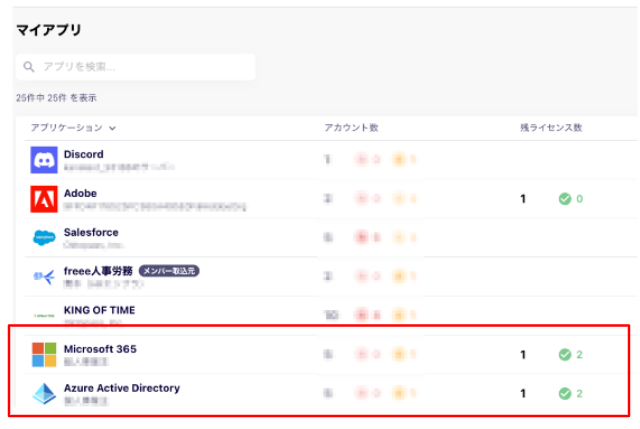Click orange status badge in Discord row
Screen dimensions: 640x429
coord(399,159)
